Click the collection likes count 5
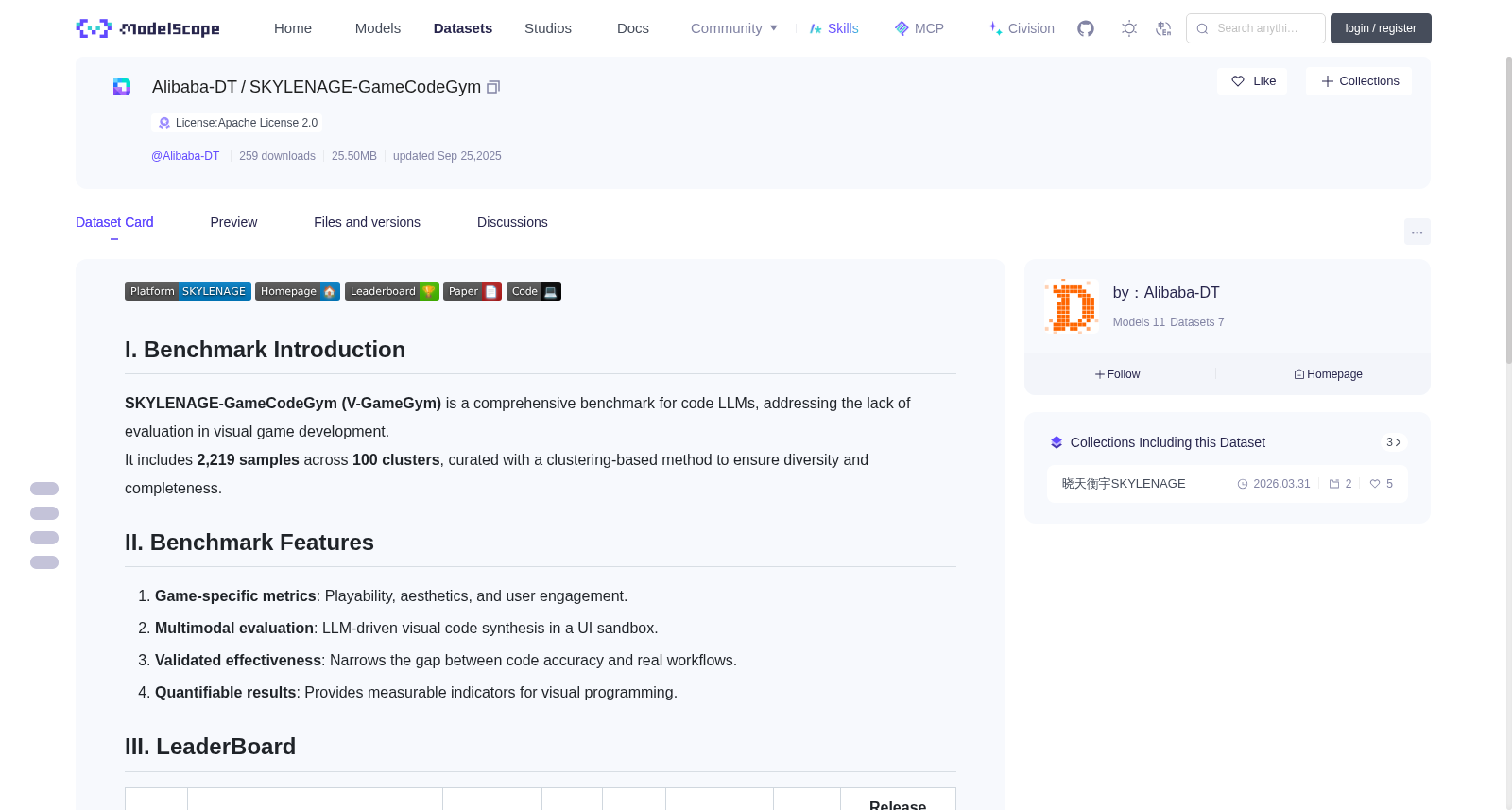 1382,484
